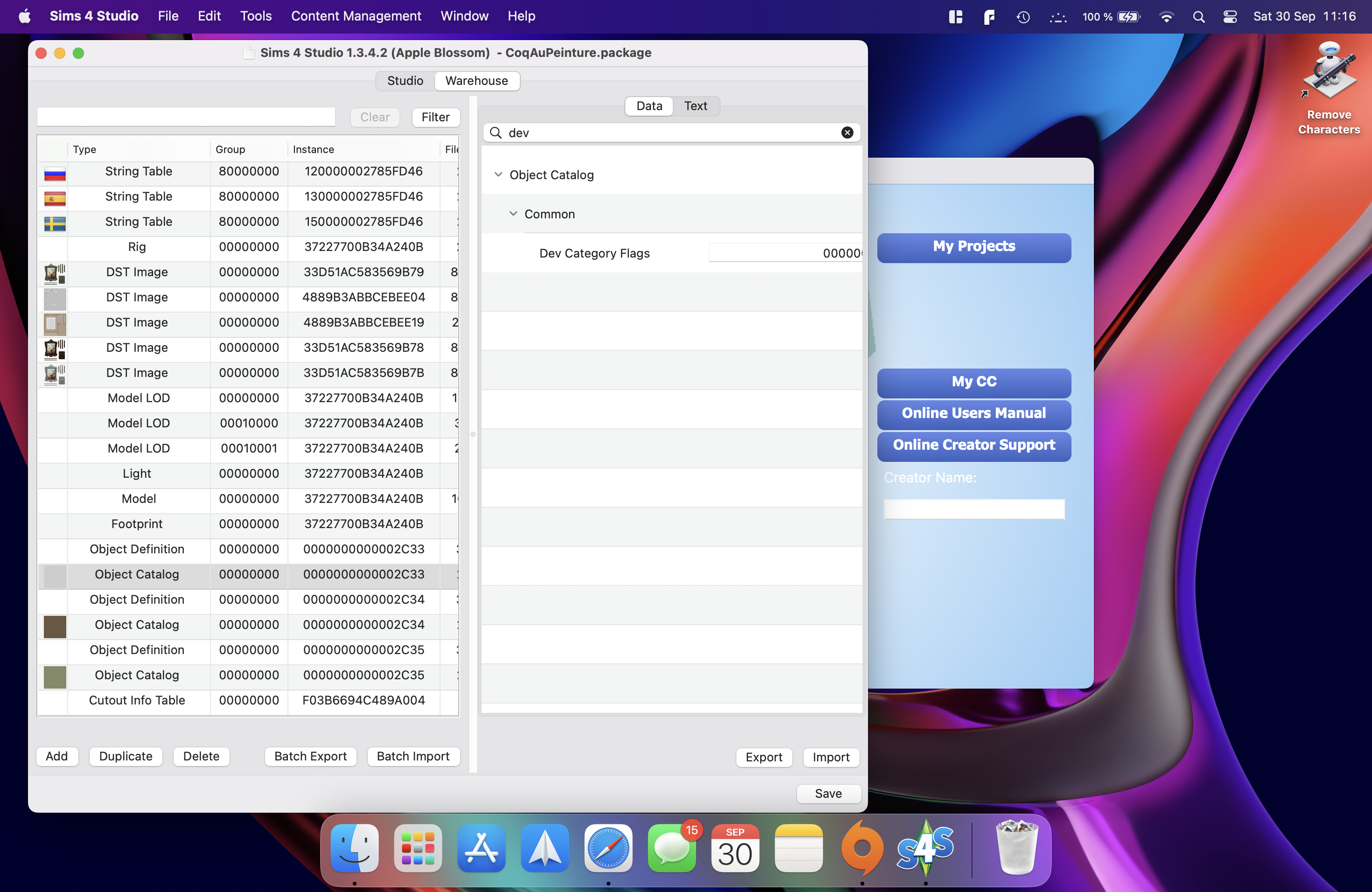Open Control Center in the menu bar
The height and width of the screenshot is (892, 1372).
point(1230,16)
